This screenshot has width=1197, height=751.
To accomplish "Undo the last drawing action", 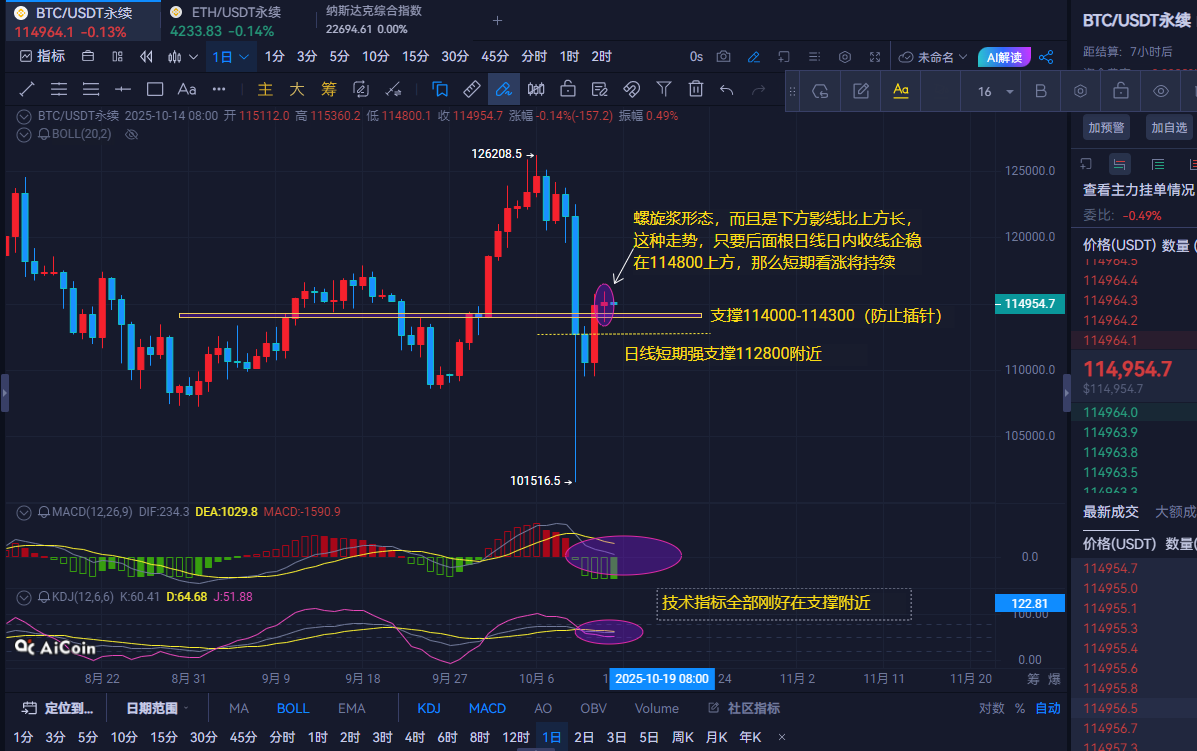I will 727,89.
